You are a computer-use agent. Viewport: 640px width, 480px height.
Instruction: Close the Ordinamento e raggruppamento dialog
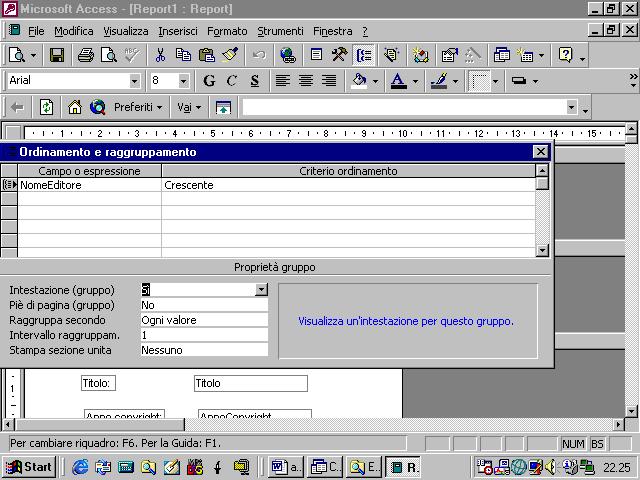click(540, 152)
